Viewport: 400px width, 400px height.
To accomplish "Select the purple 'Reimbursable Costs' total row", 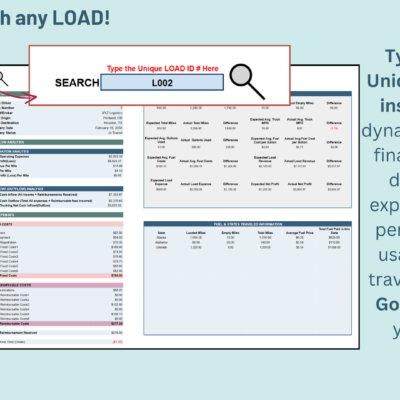I will click(61, 324).
